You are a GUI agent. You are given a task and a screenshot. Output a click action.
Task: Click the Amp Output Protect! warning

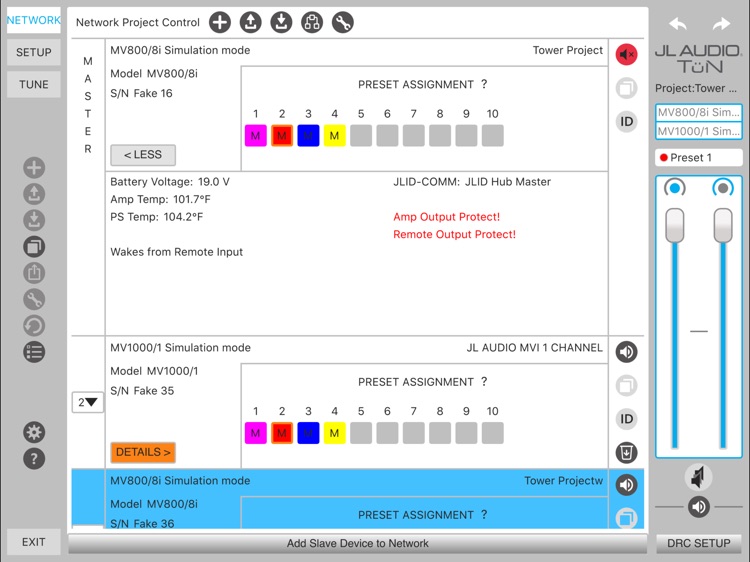pos(446,217)
